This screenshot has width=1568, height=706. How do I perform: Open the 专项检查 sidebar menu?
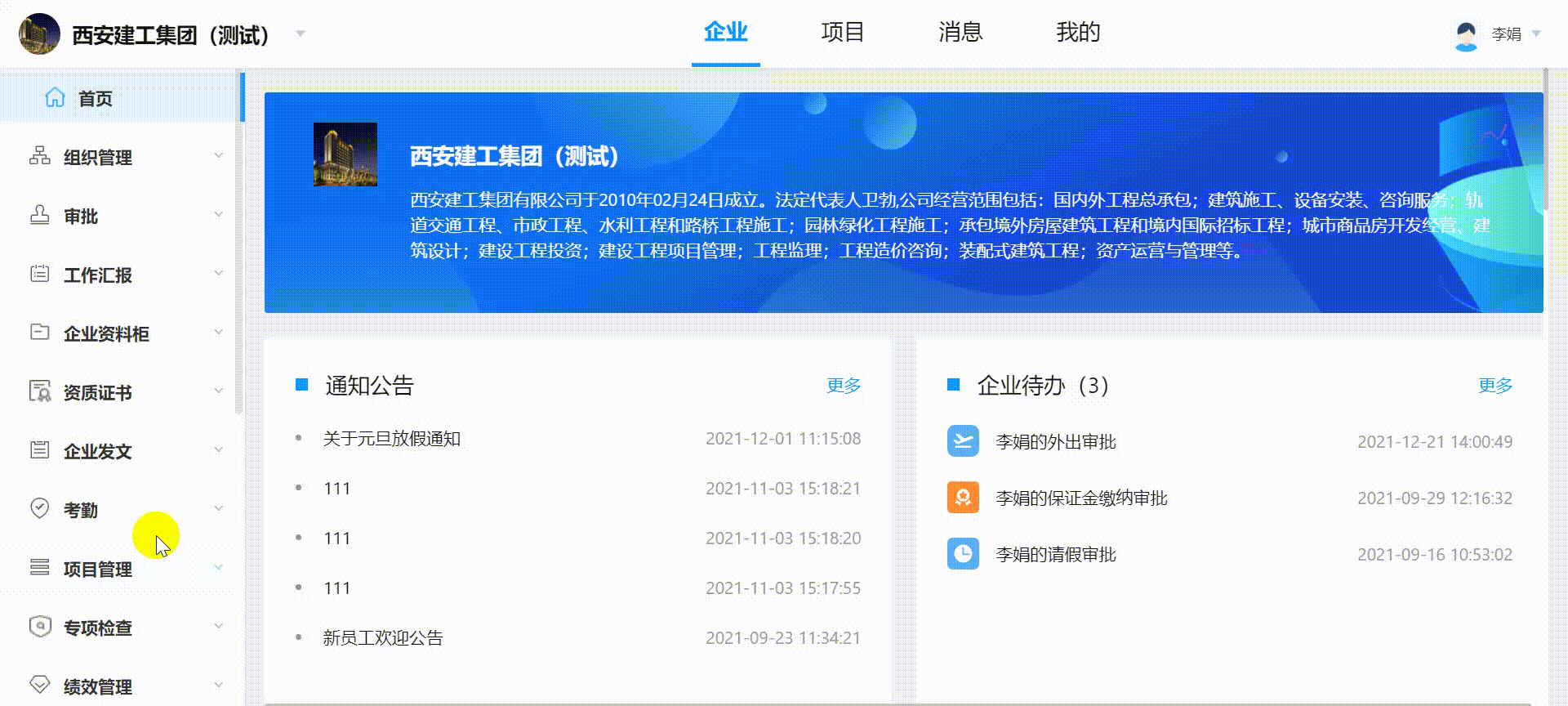coord(119,628)
